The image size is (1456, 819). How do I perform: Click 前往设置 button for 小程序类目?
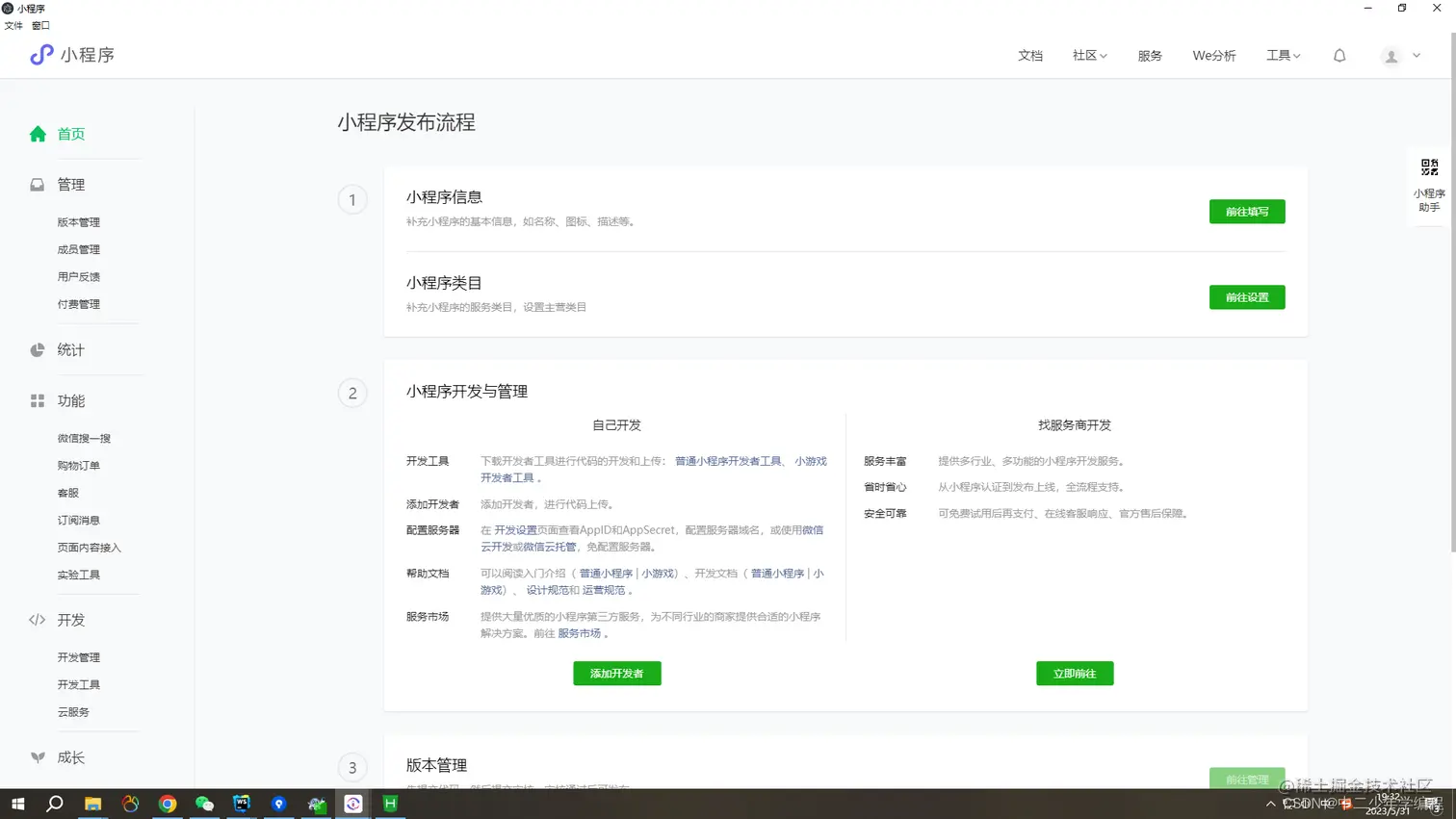point(1247,297)
